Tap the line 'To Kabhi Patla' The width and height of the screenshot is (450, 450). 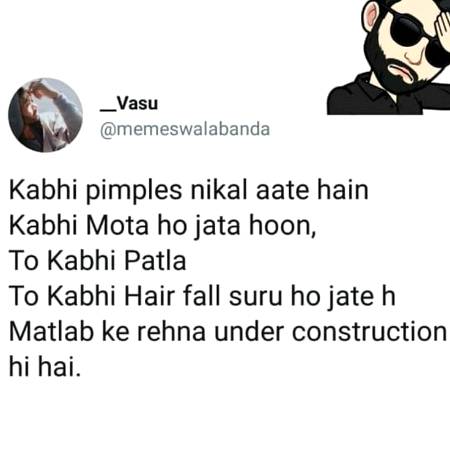pyautogui.click(x=97, y=261)
